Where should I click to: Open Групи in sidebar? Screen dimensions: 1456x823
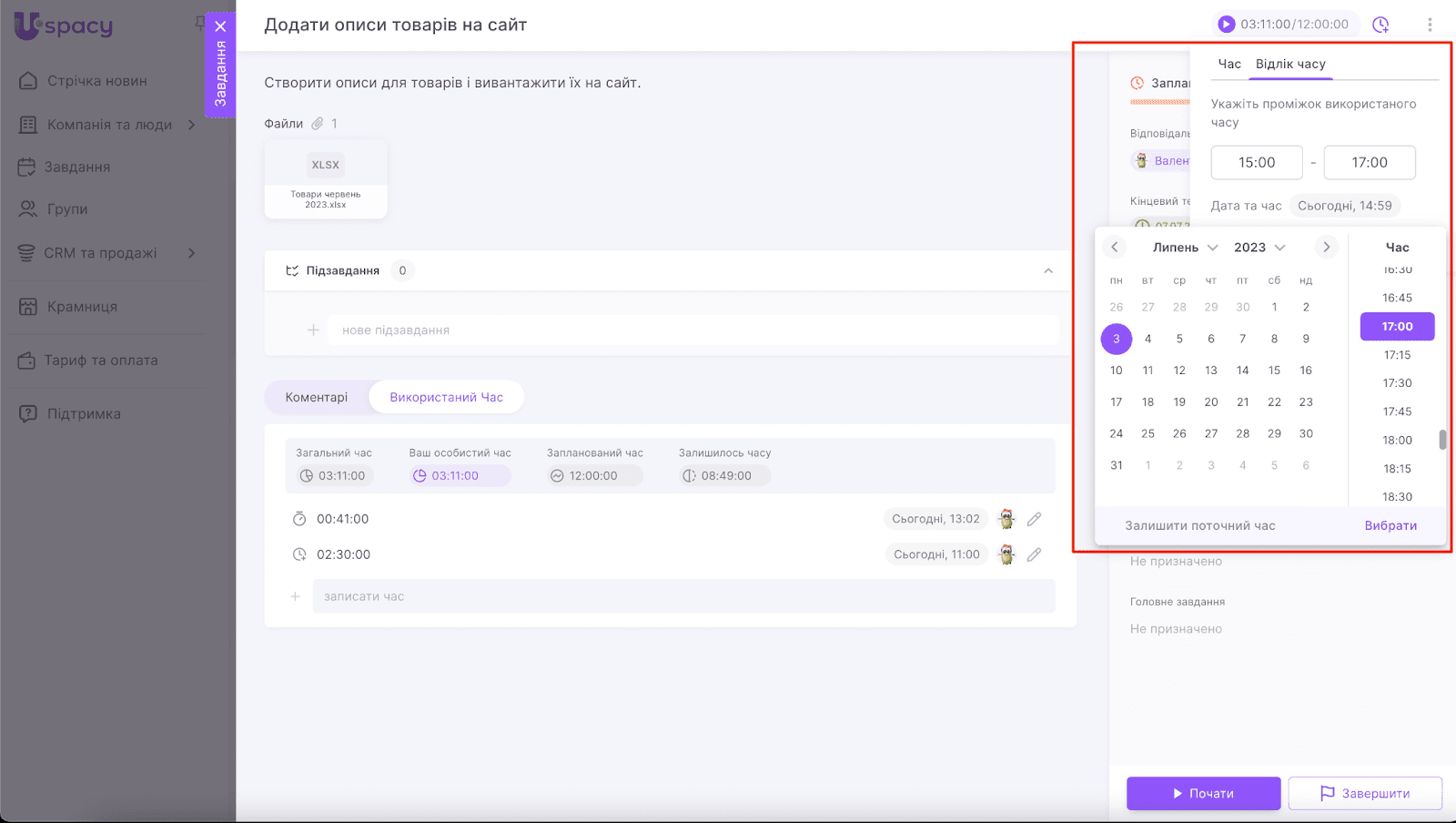pos(67,209)
